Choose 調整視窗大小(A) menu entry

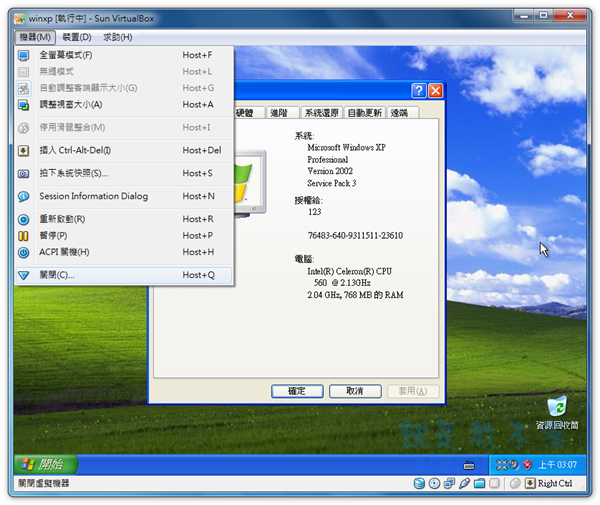124,104
